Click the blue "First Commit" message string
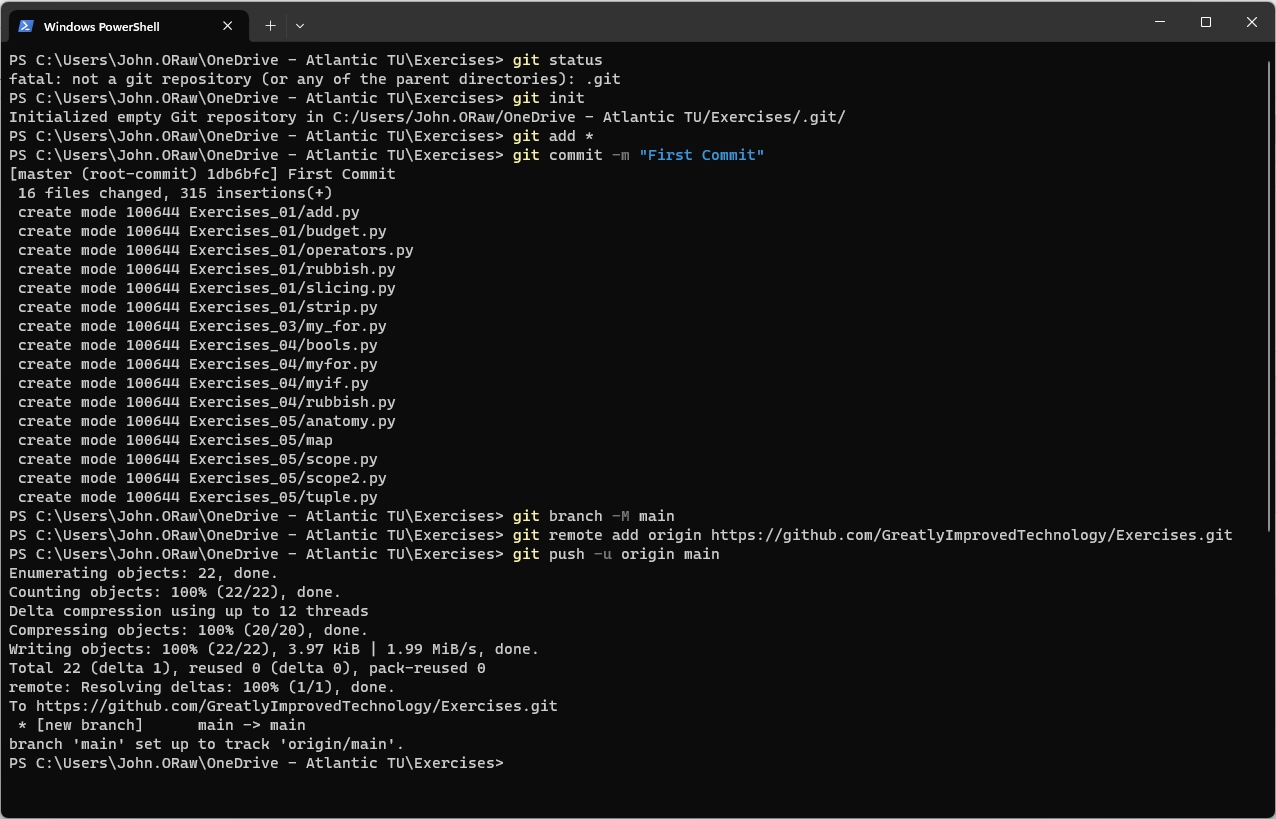Viewport: 1276px width, 819px height. tap(701, 155)
